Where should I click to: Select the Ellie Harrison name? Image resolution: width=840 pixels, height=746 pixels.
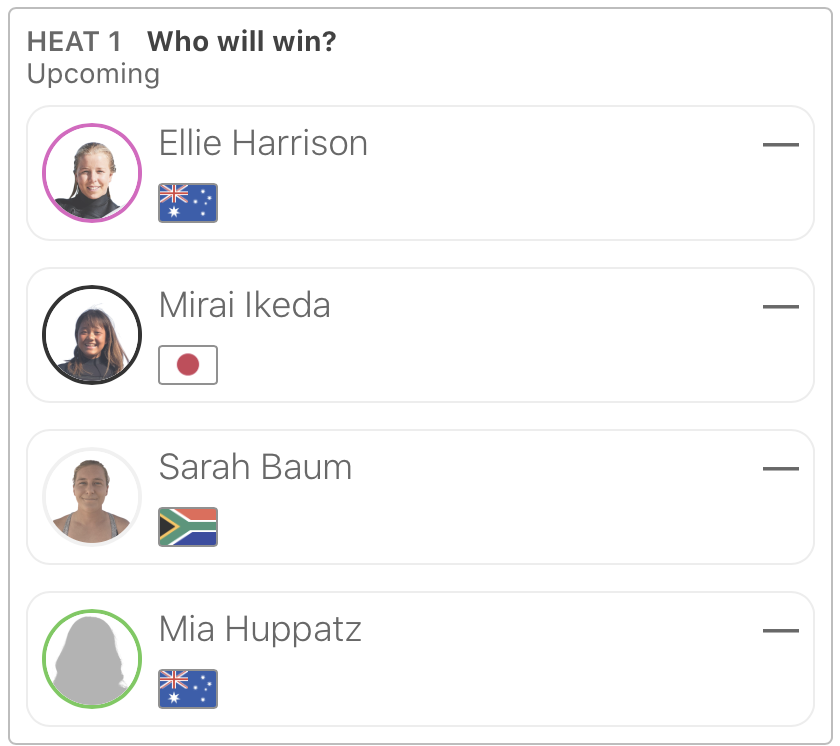[x=263, y=144]
